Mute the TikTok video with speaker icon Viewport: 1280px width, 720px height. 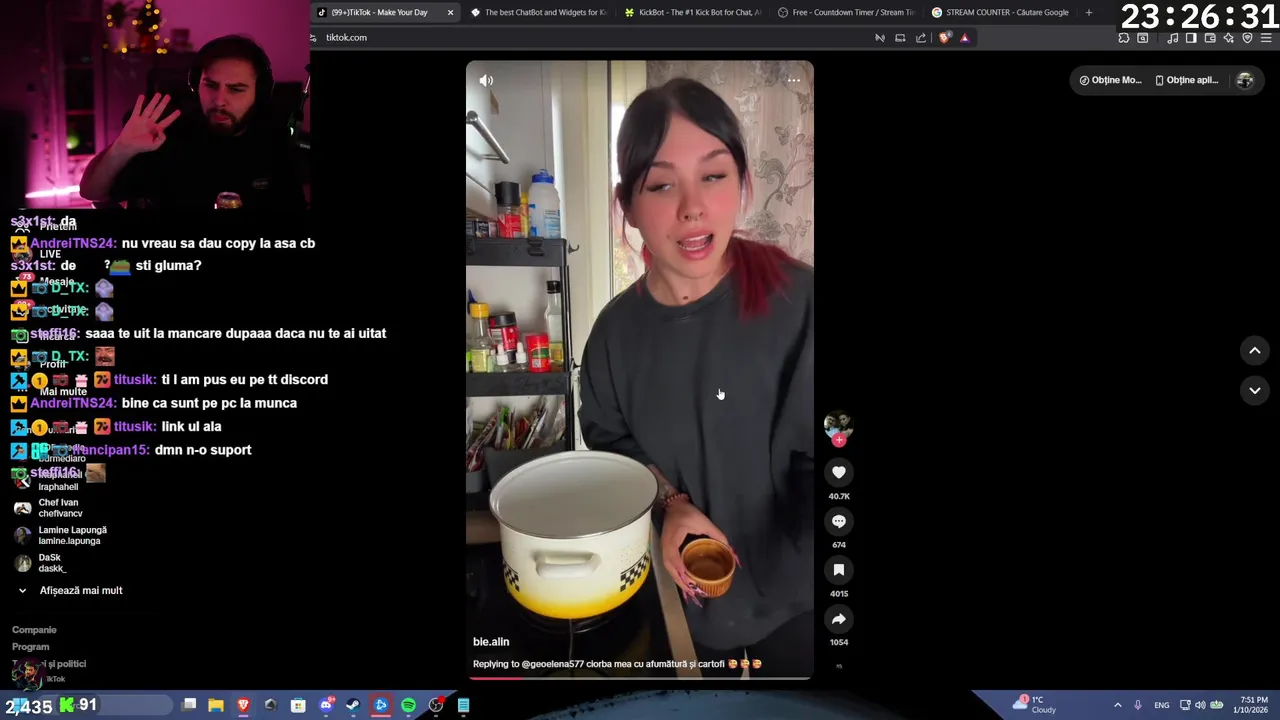[486, 81]
